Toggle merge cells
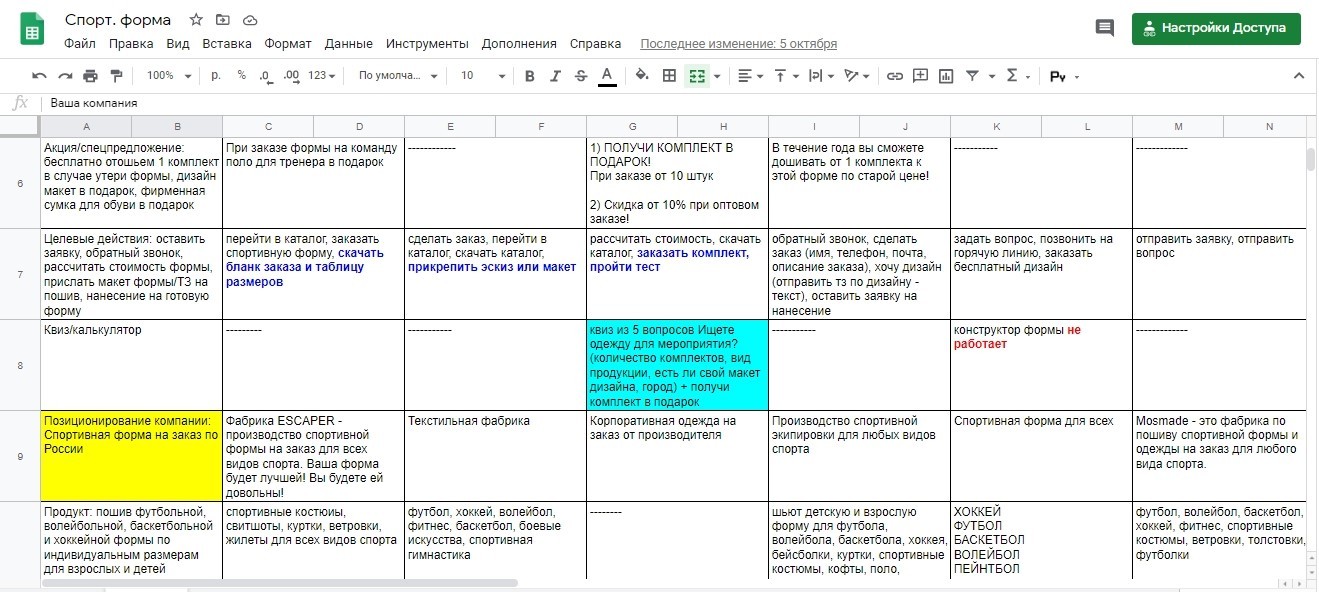The image size is (1319, 592). pyautogui.click(x=697, y=76)
